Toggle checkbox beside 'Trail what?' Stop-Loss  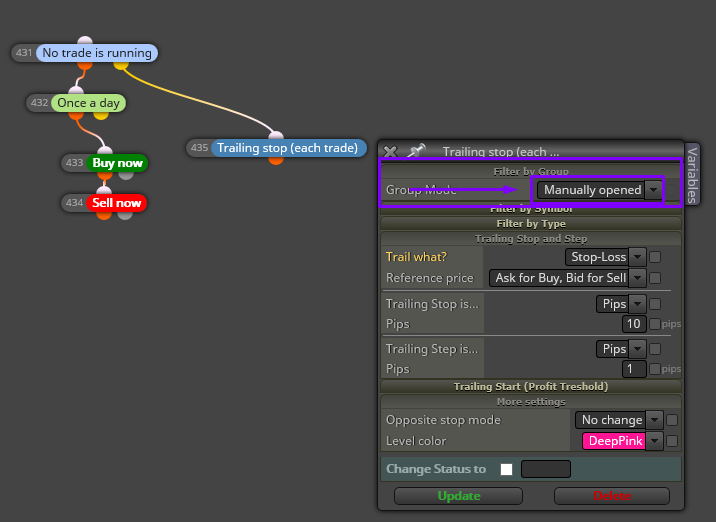click(x=655, y=257)
